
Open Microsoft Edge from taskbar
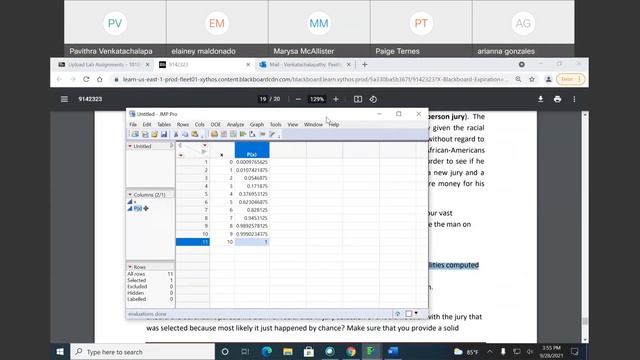pos(267,351)
